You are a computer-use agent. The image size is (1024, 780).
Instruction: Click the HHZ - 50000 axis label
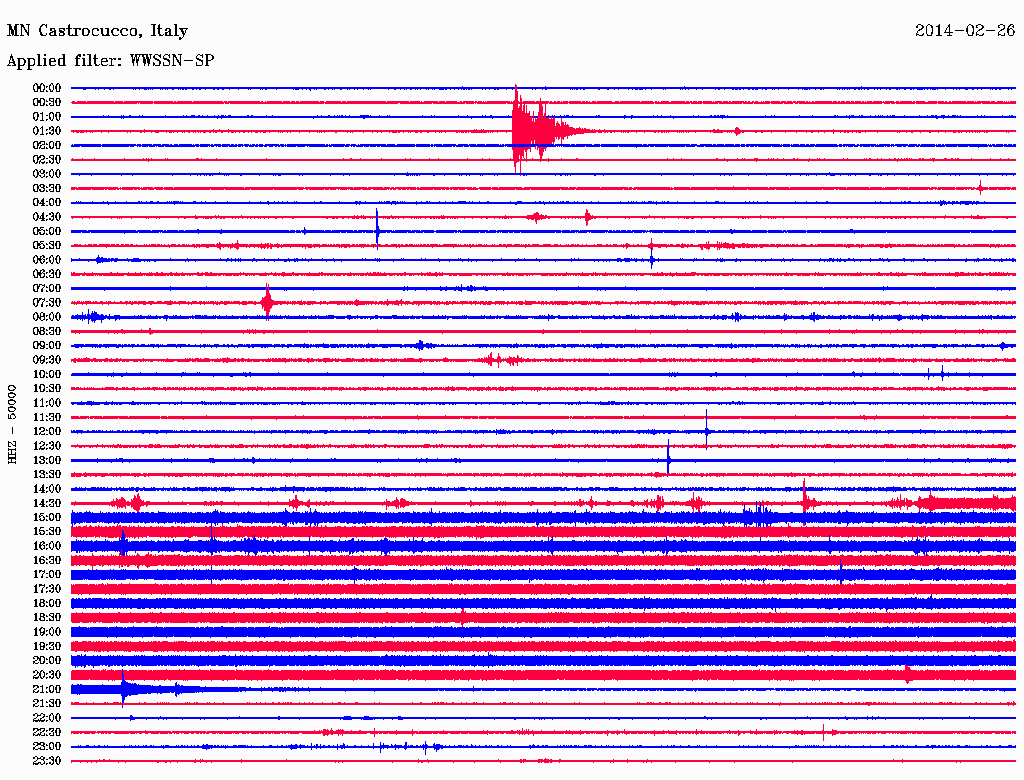coord(12,425)
